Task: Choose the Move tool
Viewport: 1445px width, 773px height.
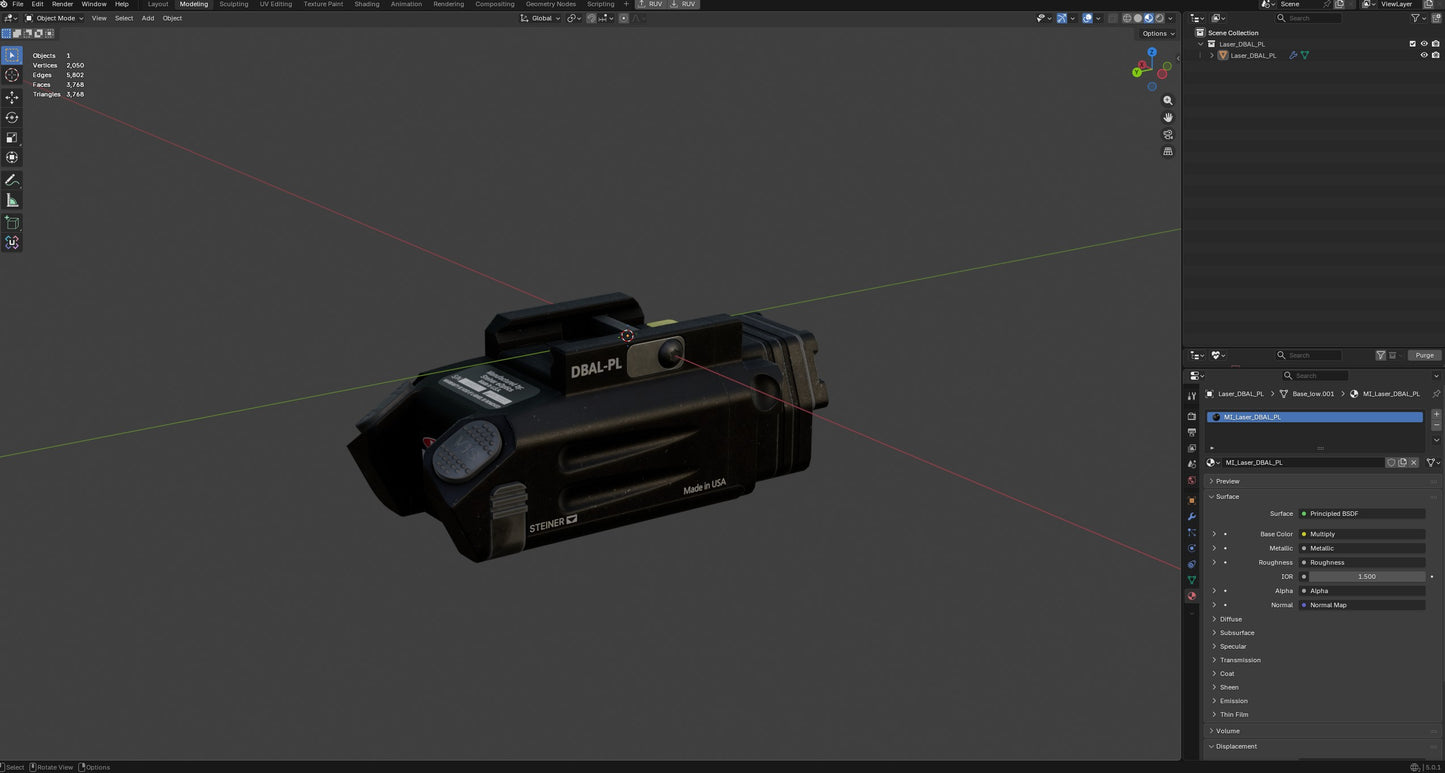Action: click(x=12, y=97)
